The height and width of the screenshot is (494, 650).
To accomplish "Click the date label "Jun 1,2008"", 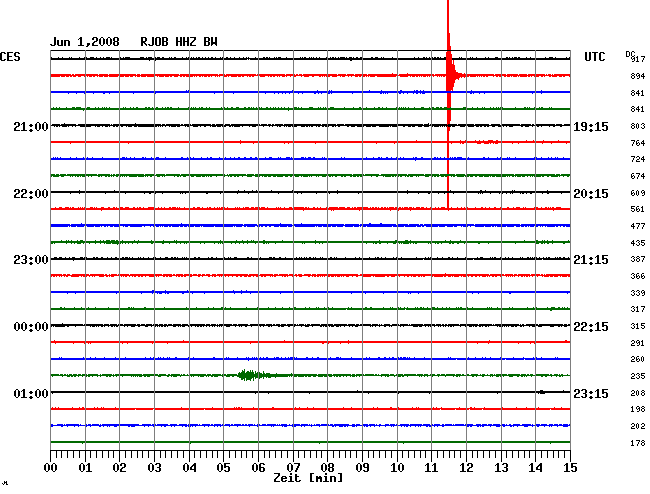I will [x=85, y=42].
